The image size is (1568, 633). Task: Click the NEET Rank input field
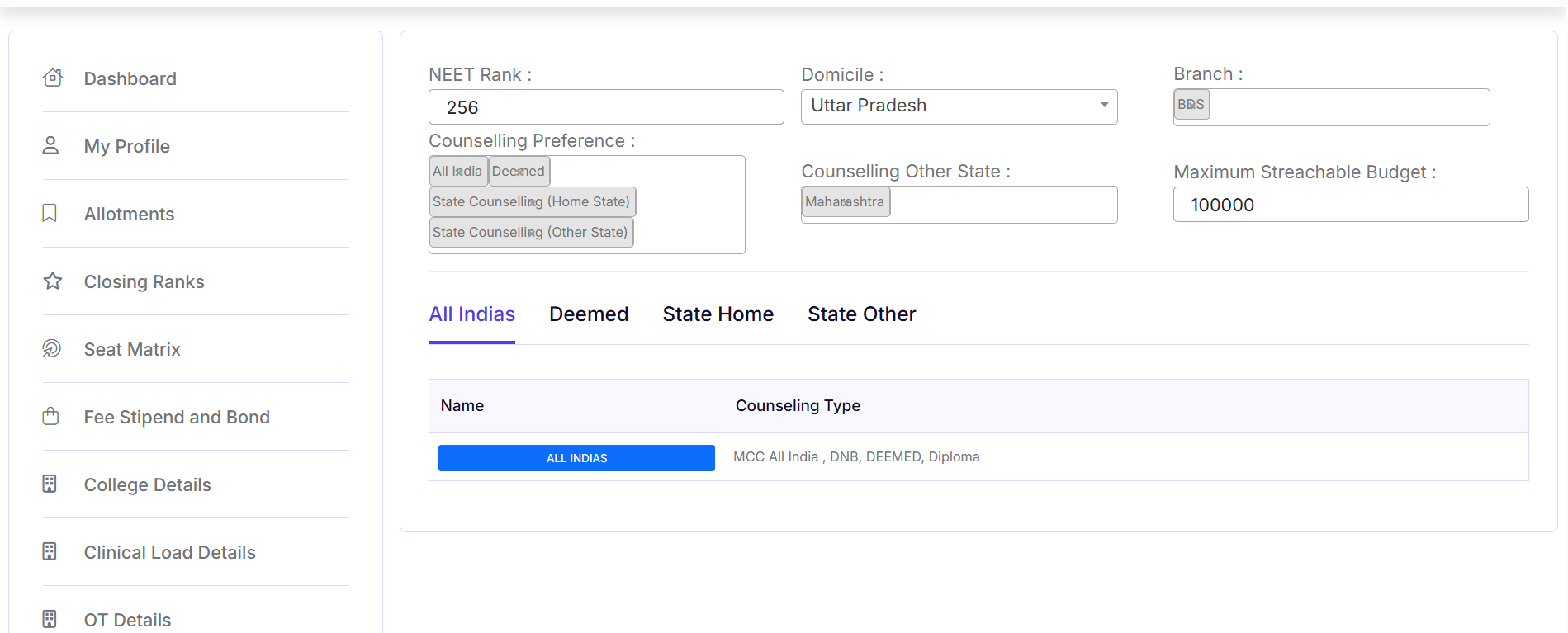click(605, 107)
